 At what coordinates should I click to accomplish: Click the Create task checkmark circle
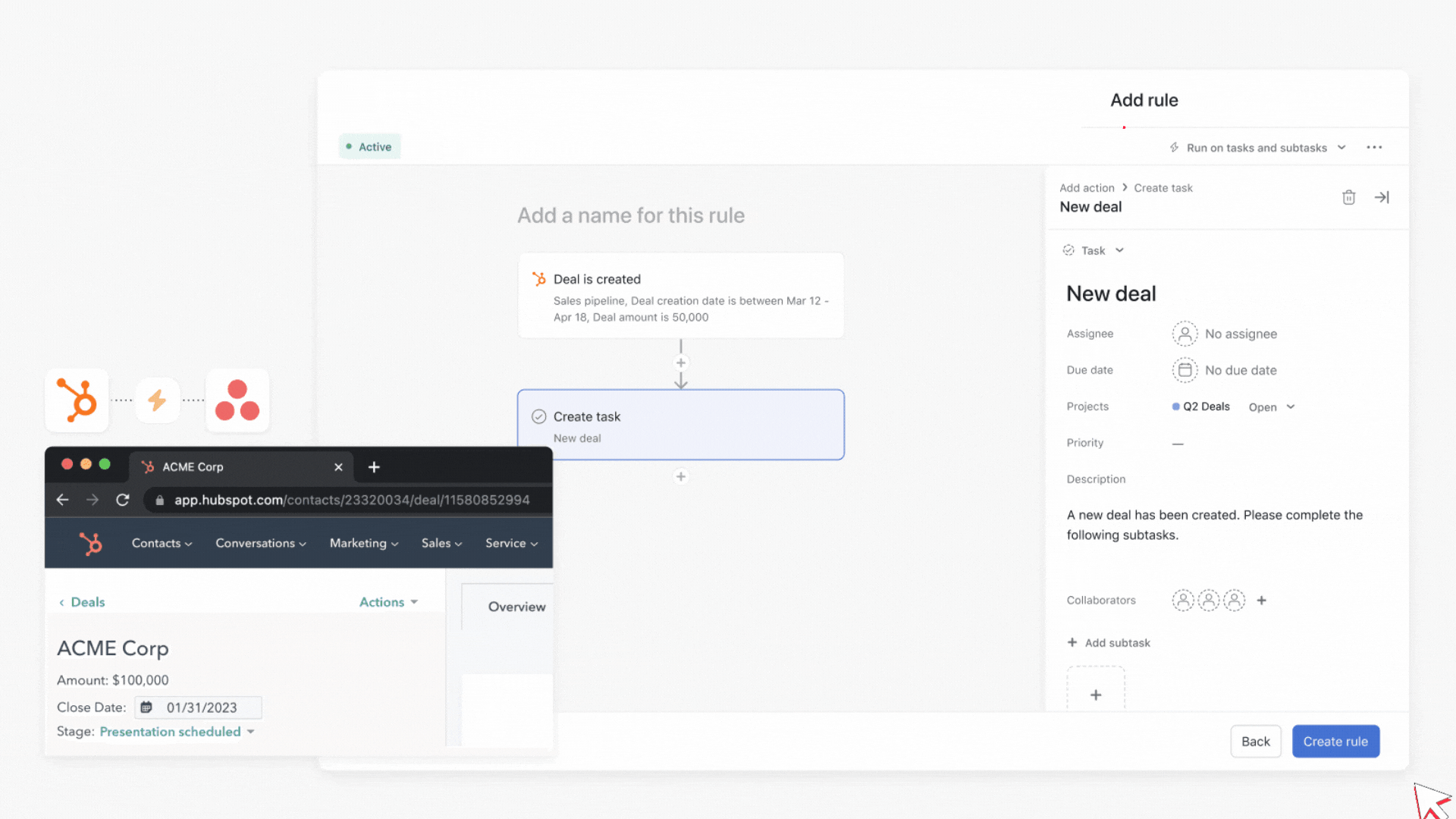(x=538, y=416)
